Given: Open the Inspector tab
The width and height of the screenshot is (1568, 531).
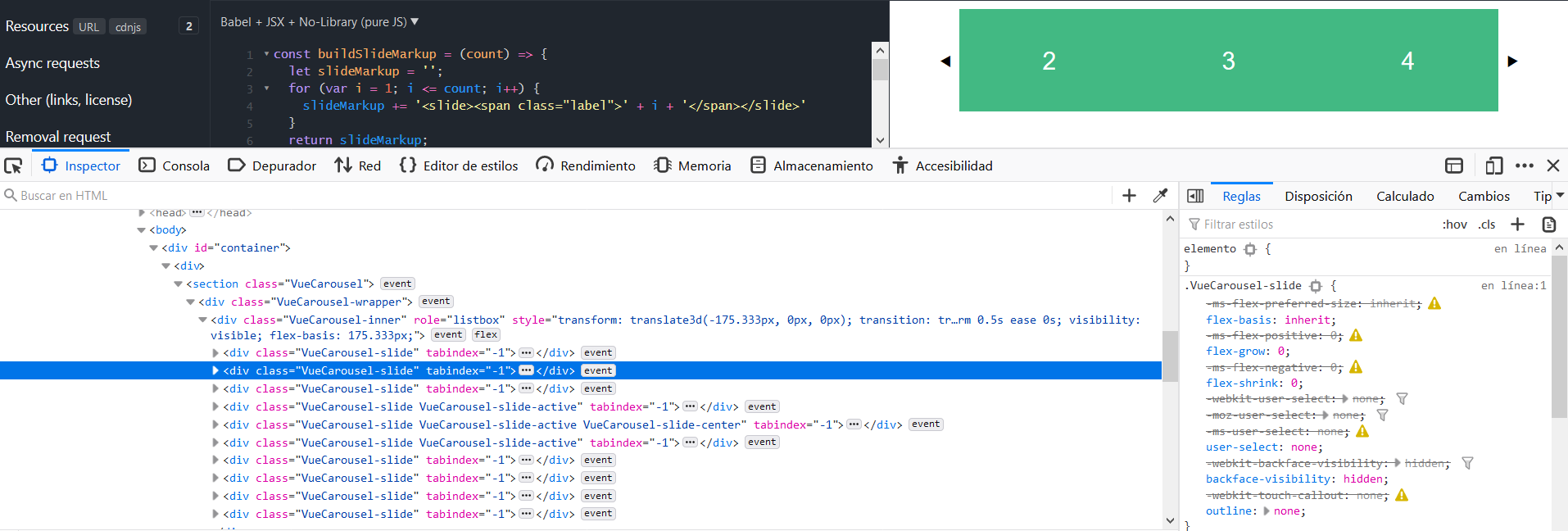Looking at the screenshot, I should tap(81, 166).
